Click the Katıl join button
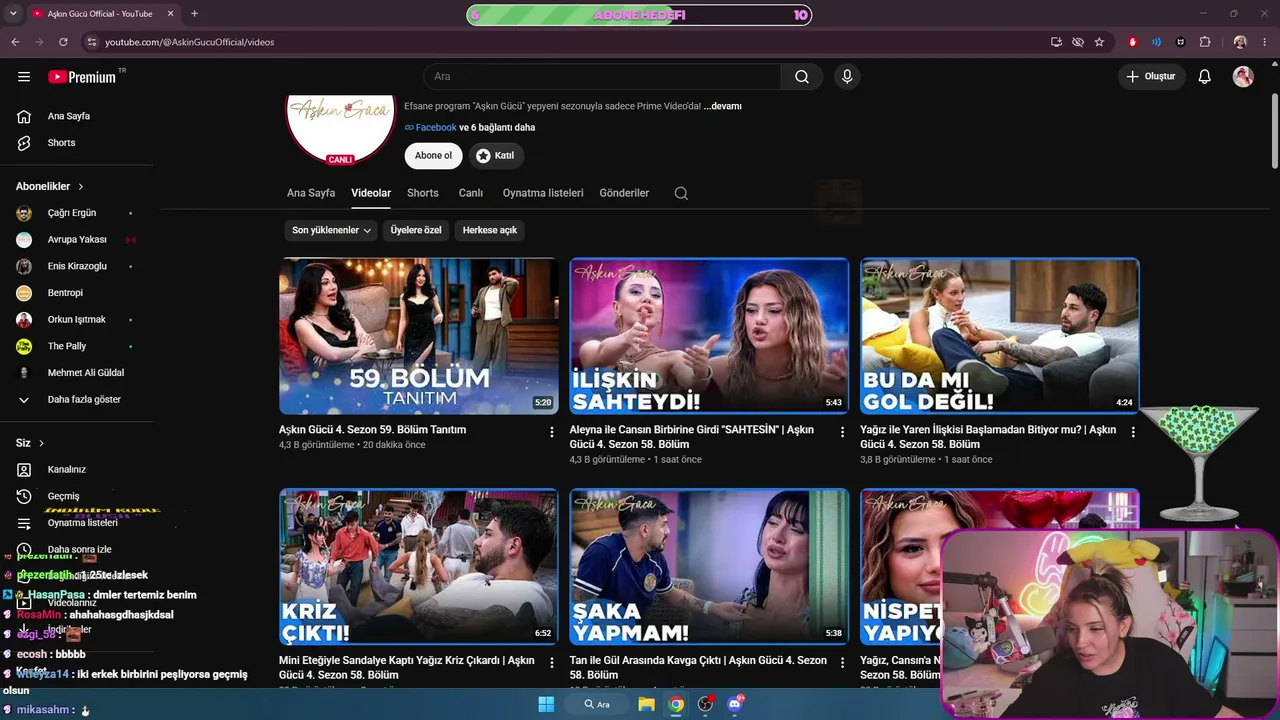 pos(496,155)
